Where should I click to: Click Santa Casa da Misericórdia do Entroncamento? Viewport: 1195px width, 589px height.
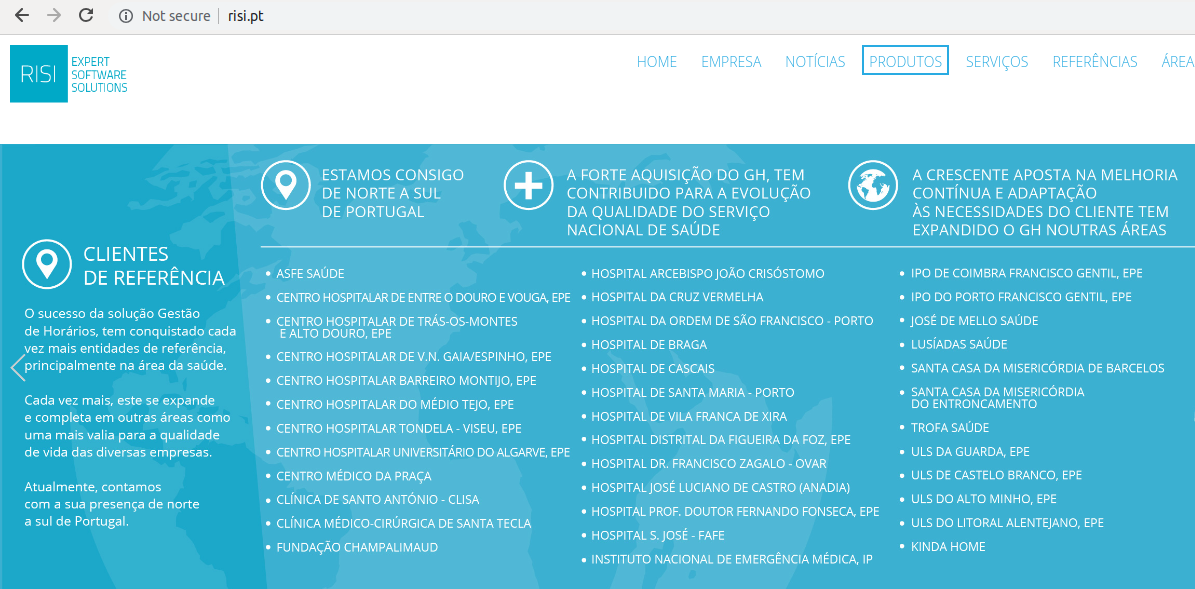(998, 398)
